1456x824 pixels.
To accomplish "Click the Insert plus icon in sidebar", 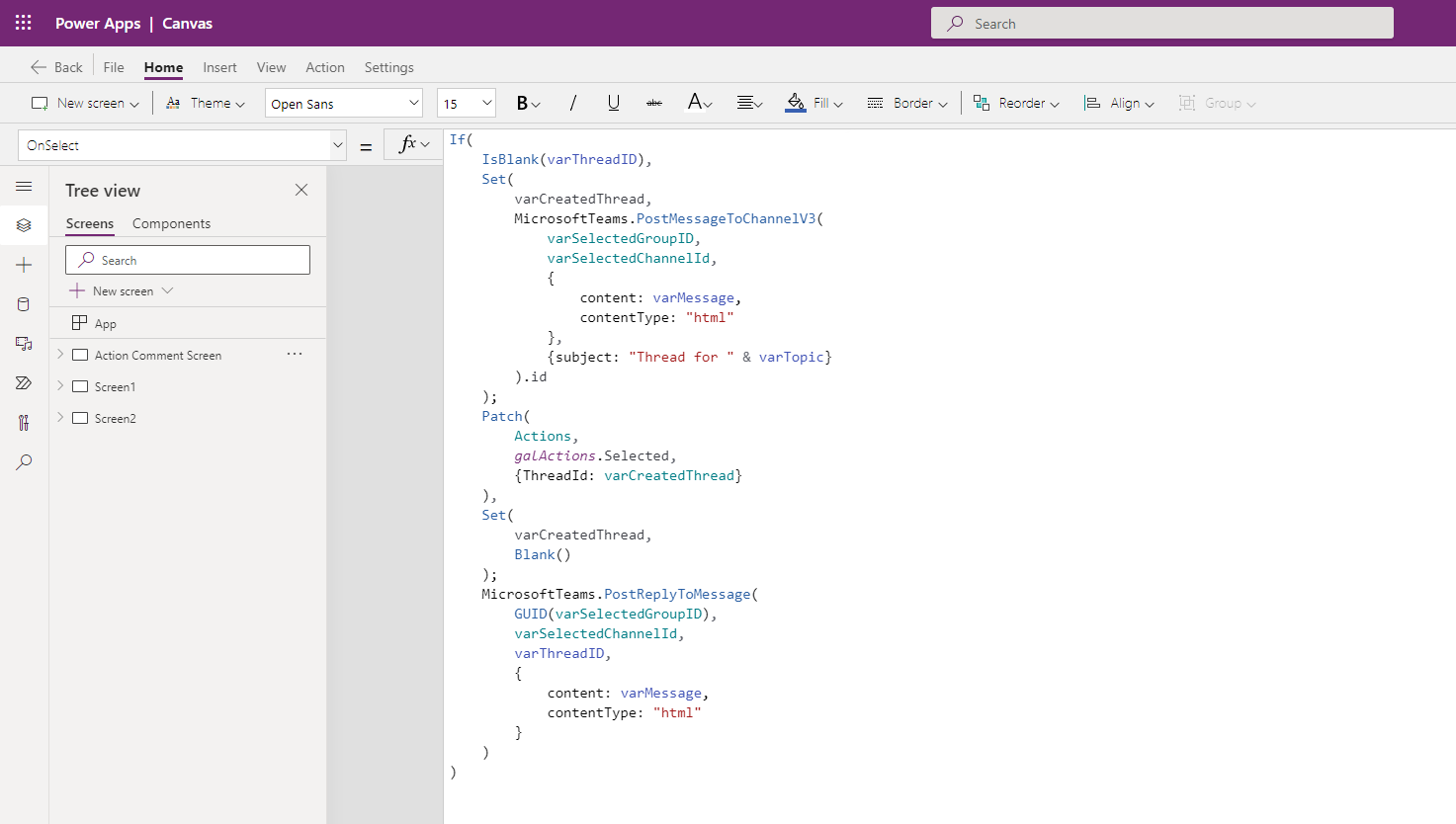I will point(24,265).
